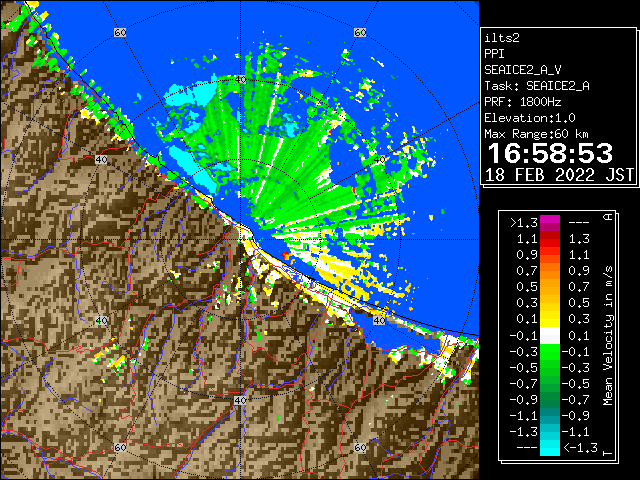The image size is (640, 480).
Task: Click the 'Mean Velocity in m/s' legend title
Action: 608,335
